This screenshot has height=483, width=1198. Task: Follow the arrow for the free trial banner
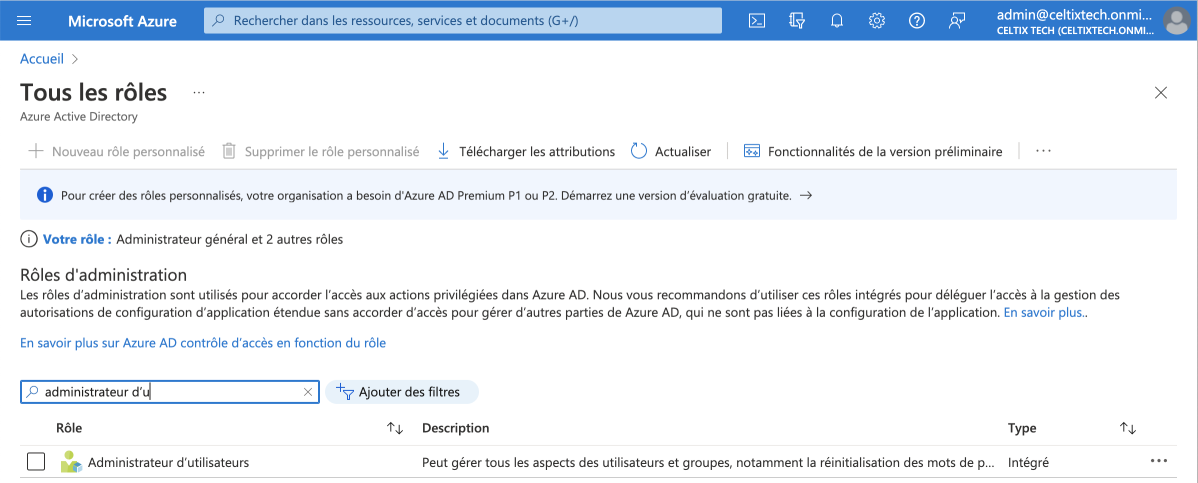(x=805, y=196)
